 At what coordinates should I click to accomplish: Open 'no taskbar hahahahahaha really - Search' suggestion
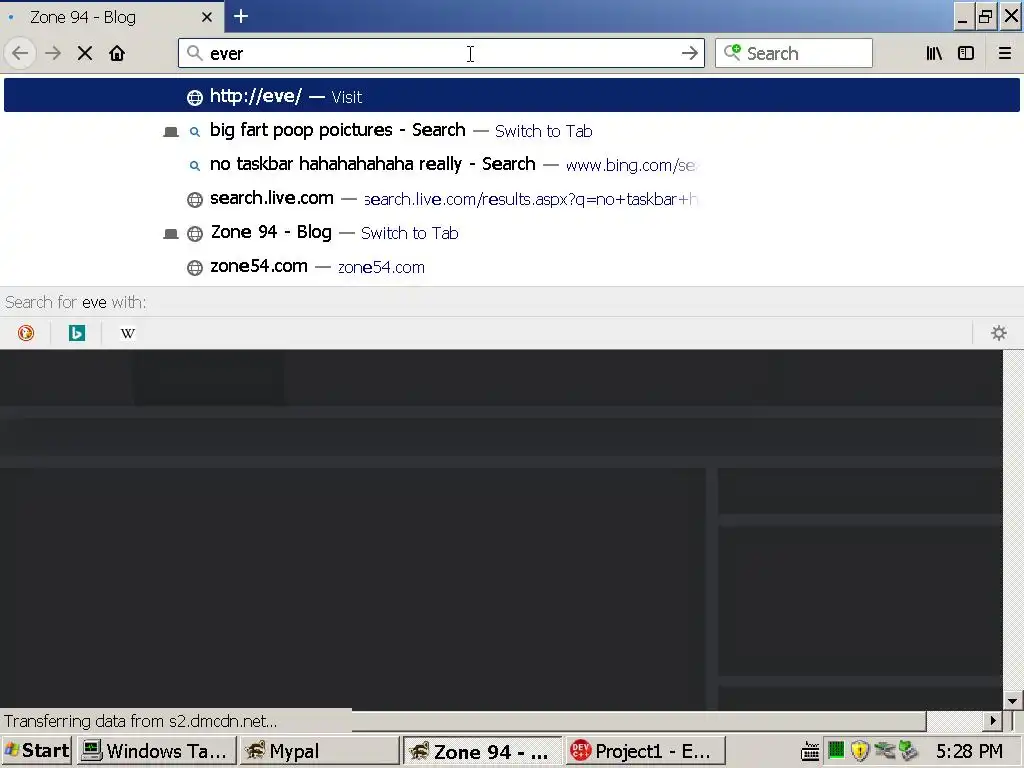click(x=512, y=165)
